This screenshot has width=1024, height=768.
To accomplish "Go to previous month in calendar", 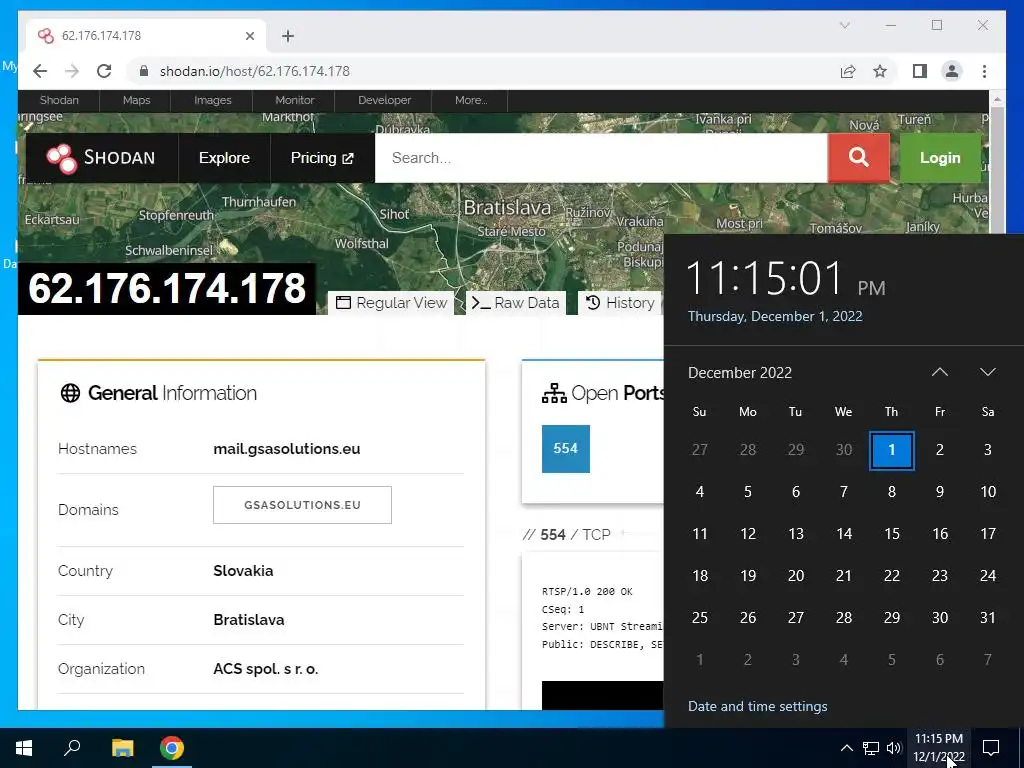I will click(940, 372).
